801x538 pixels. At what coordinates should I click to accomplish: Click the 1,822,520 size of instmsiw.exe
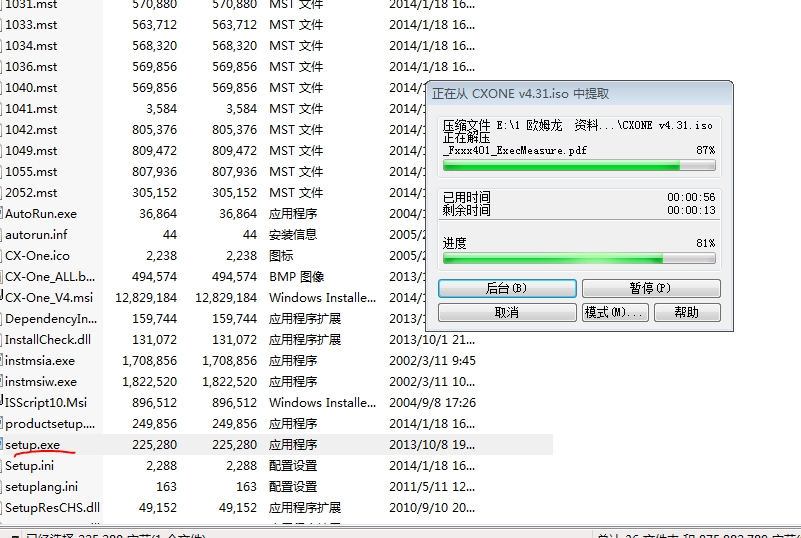(150, 382)
